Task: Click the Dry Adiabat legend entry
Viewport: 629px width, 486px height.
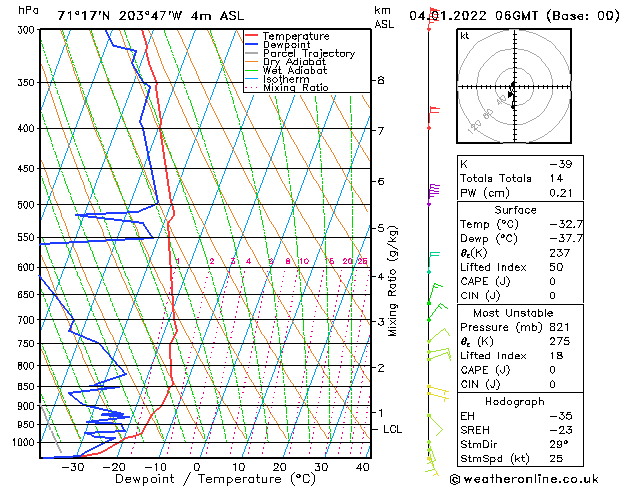Action: click(x=294, y=62)
